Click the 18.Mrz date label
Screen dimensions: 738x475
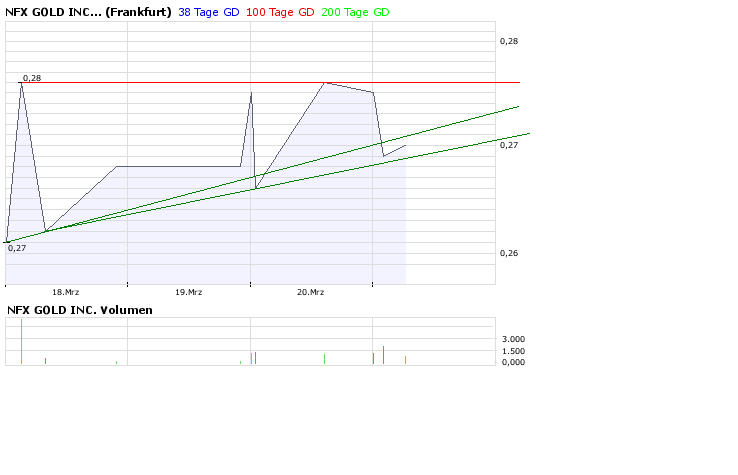(x=65, y=292)
